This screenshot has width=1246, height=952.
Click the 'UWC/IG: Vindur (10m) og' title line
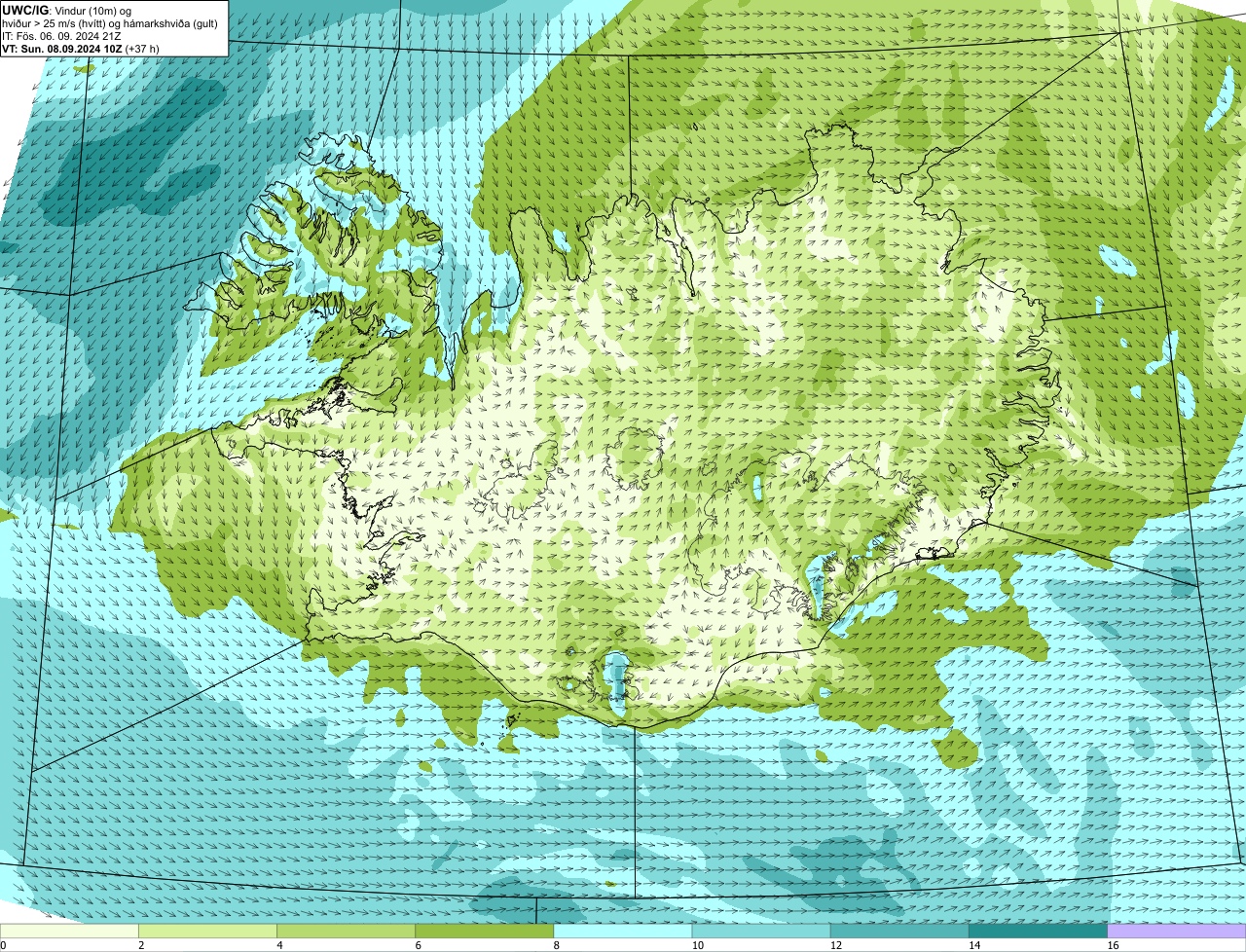pyautogui.click(x=67, y=10)
